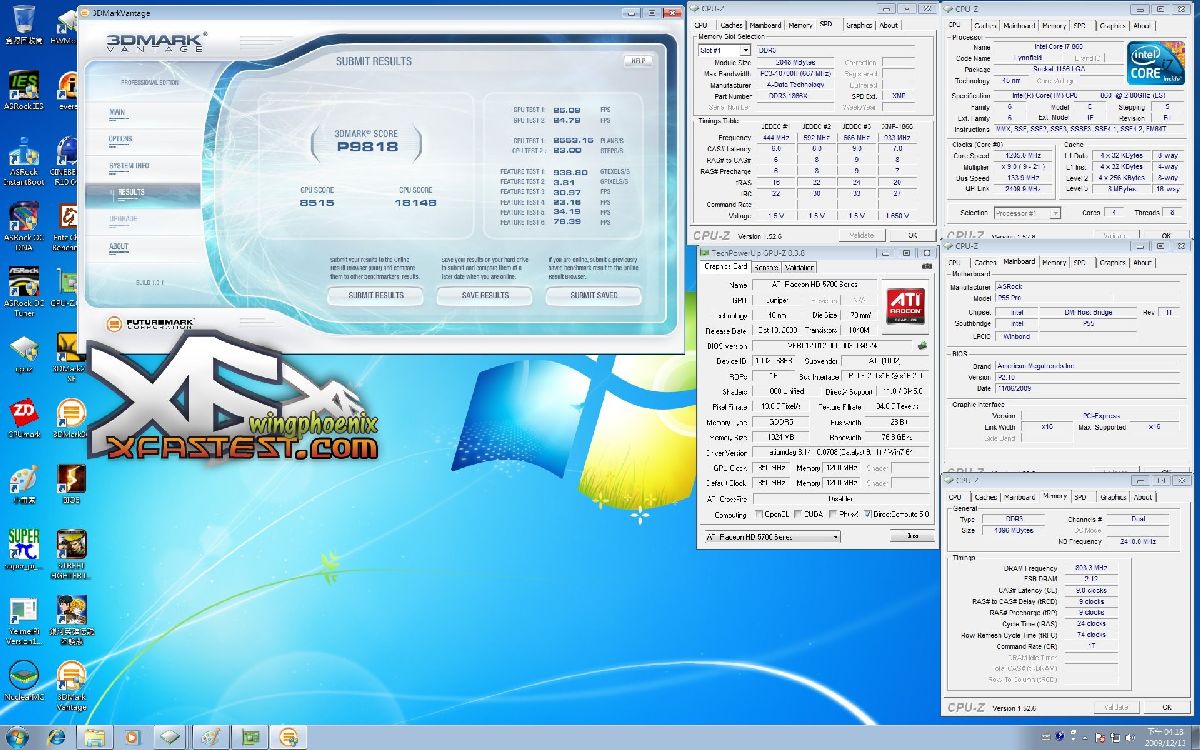Launch Windows Media Player from taskbar
Viewport: 1200px width, 750px height.
pyautogui.click(x=133, y=737)
